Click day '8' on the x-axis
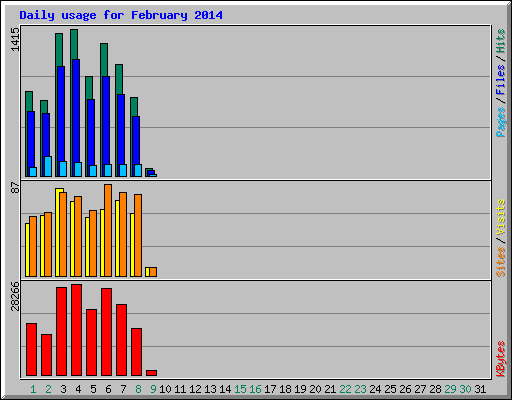Screen dimensions: 512x400 click(x=138, y=389)
